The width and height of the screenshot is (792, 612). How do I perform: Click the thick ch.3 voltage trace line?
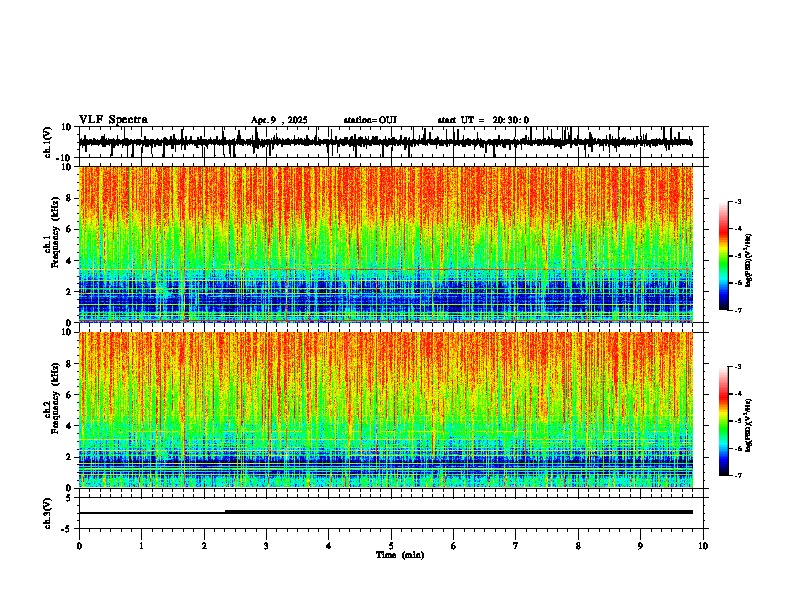[x=459, y=512]
